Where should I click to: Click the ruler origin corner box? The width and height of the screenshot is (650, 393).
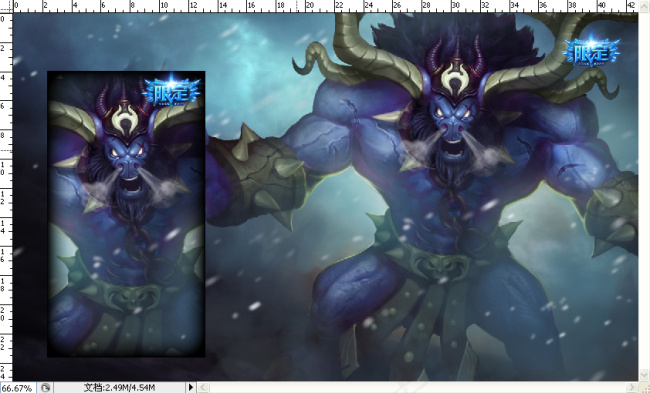6,6
